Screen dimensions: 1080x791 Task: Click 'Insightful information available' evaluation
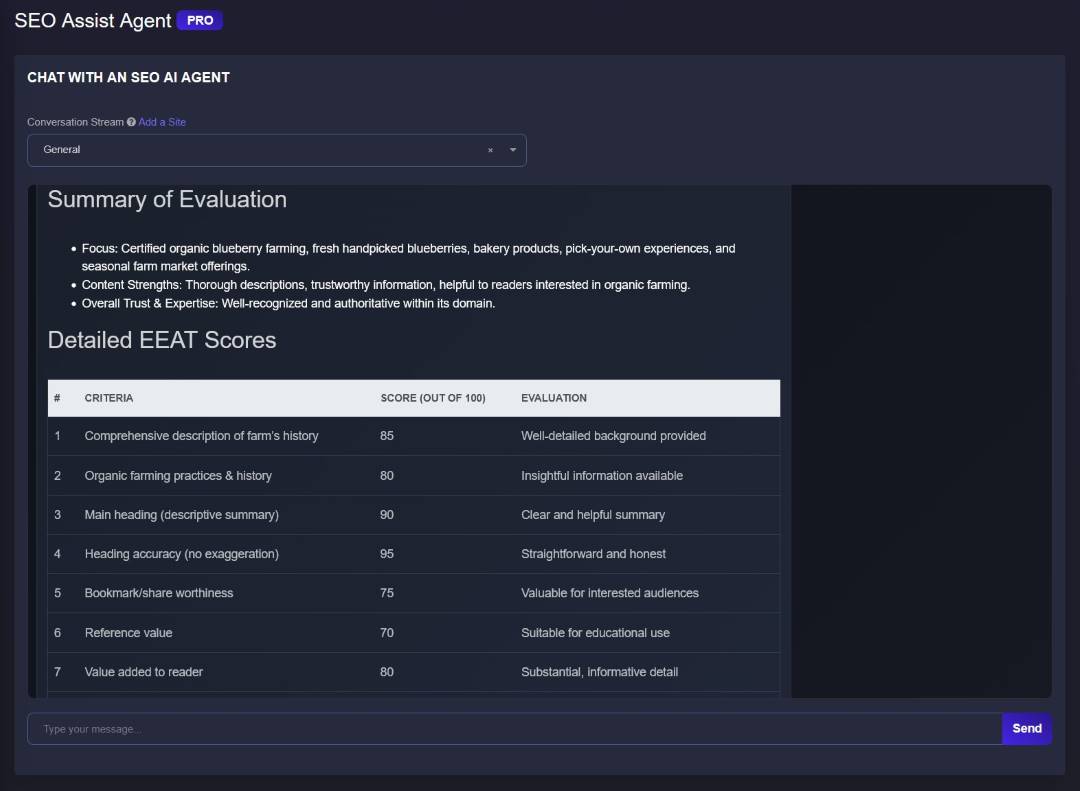click(602, 475)
